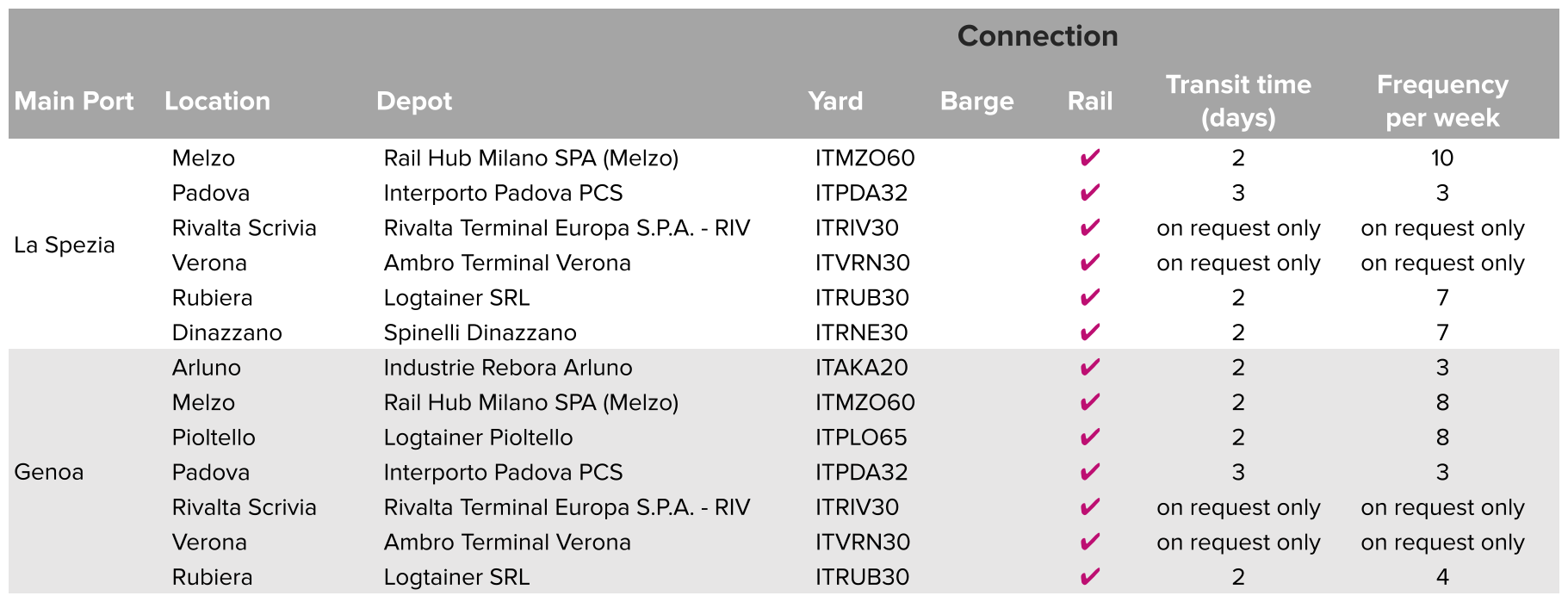Click the Logtainer Pioltello depot cell

[478, 438]
